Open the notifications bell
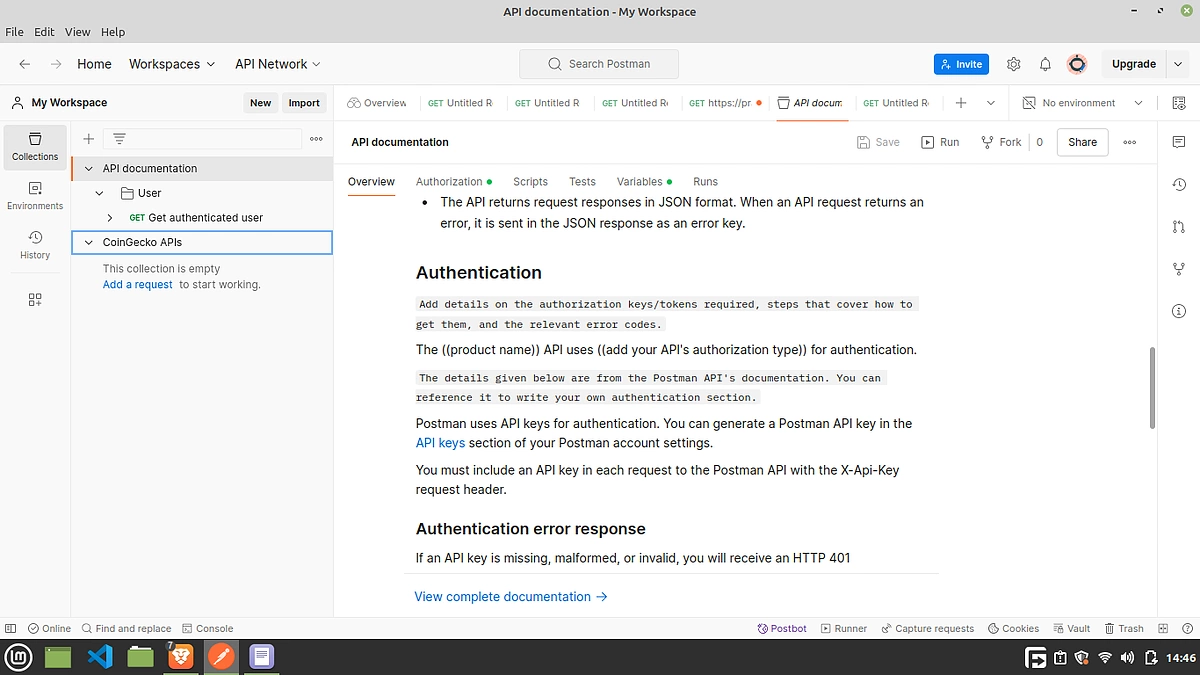Image resolution: width=1200 pixels, height=675 pixels. tap(1045, 64)
